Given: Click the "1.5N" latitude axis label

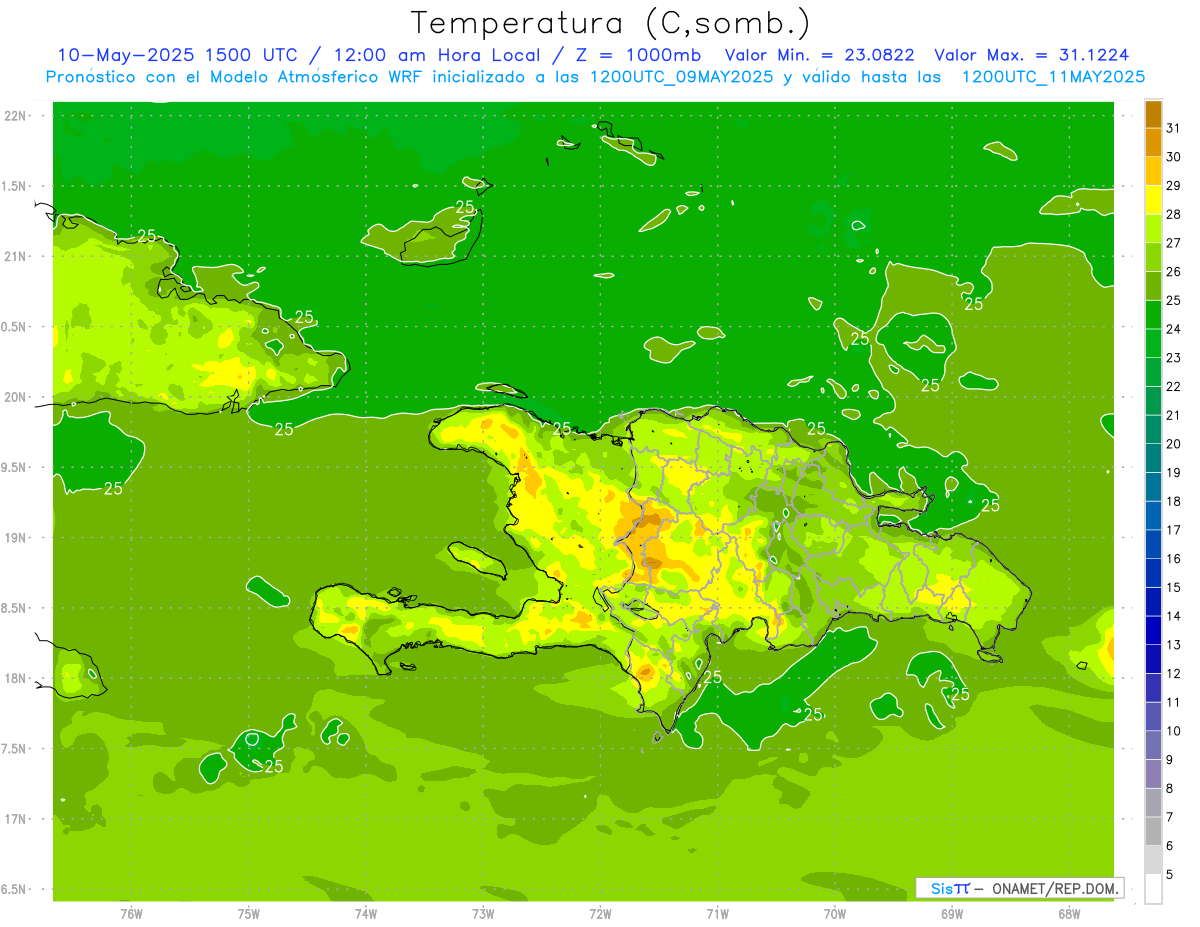Looking at the screenshot, I should tap(15, 187).
